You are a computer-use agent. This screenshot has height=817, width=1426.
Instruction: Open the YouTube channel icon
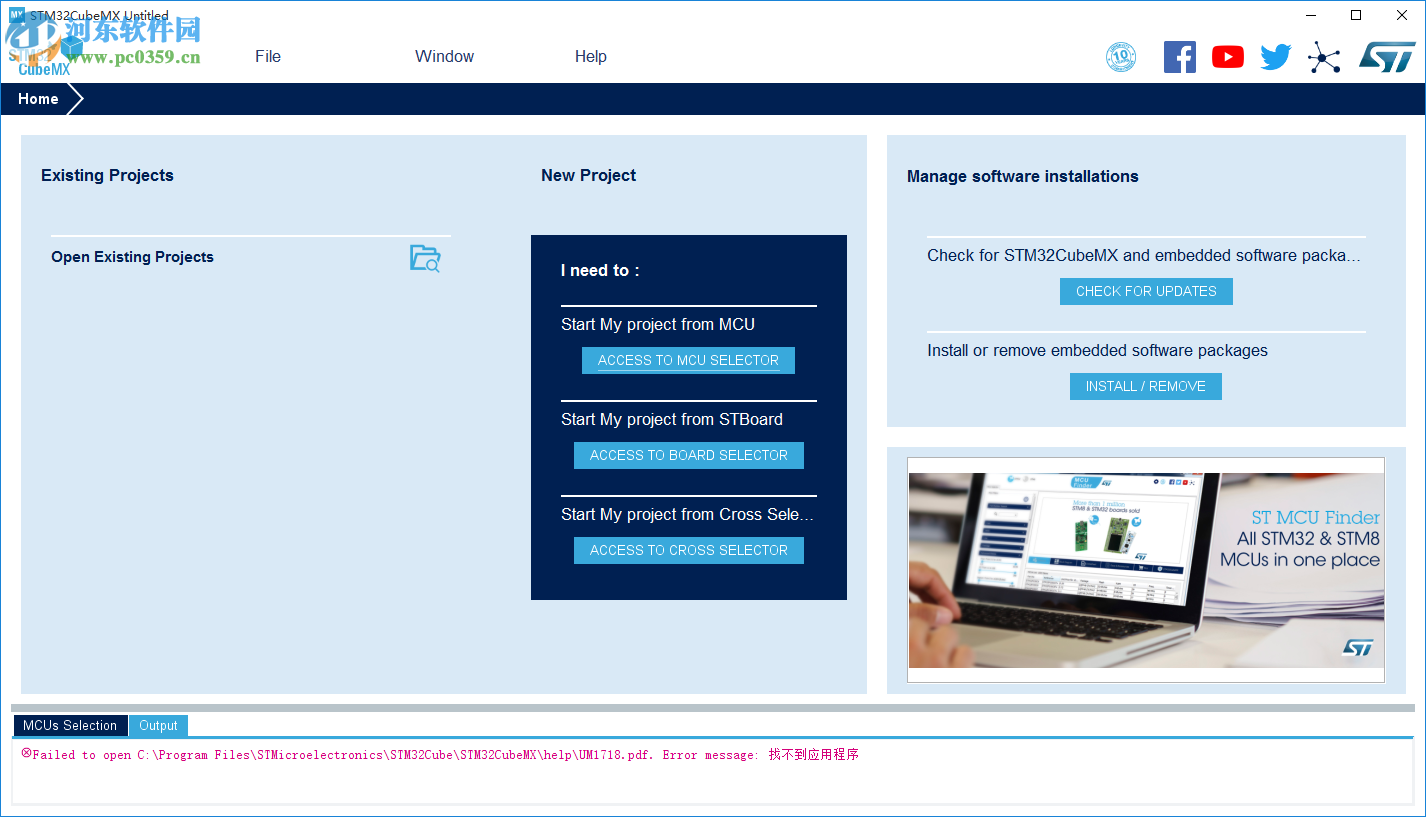click(1228, 57)
